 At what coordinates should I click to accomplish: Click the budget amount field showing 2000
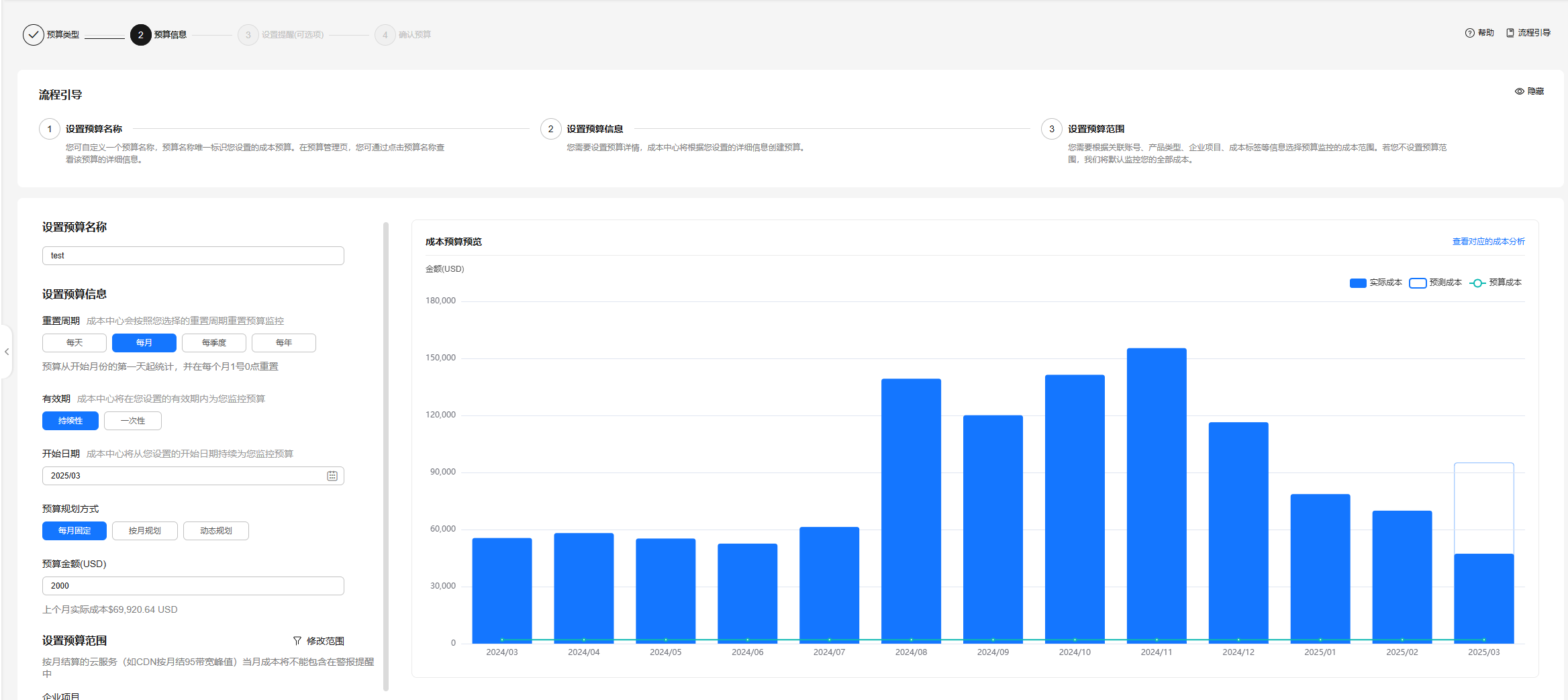(193, 586)
